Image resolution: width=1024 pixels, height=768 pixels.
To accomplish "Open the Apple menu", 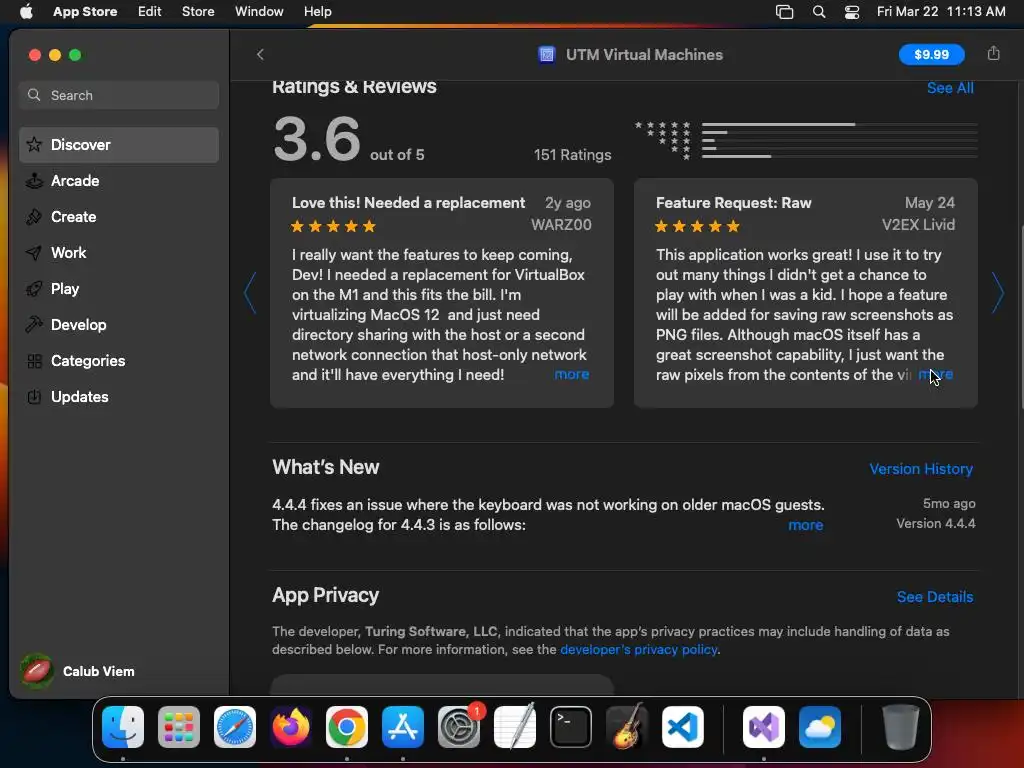I will click(x=26, y=11).
